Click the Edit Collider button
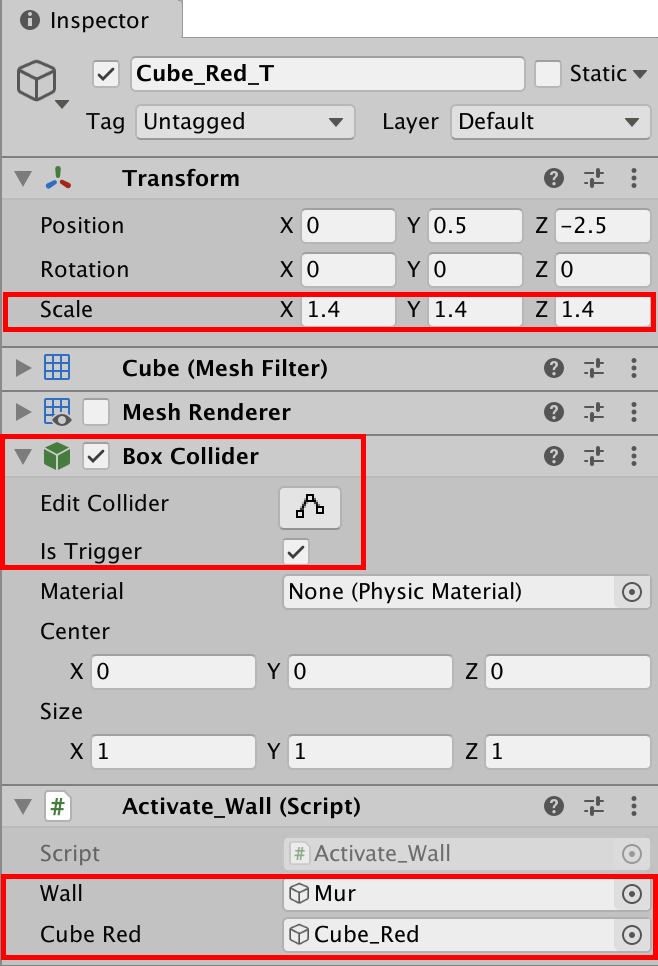The width and height of the screenshot is (658, 966). [310, 508]
